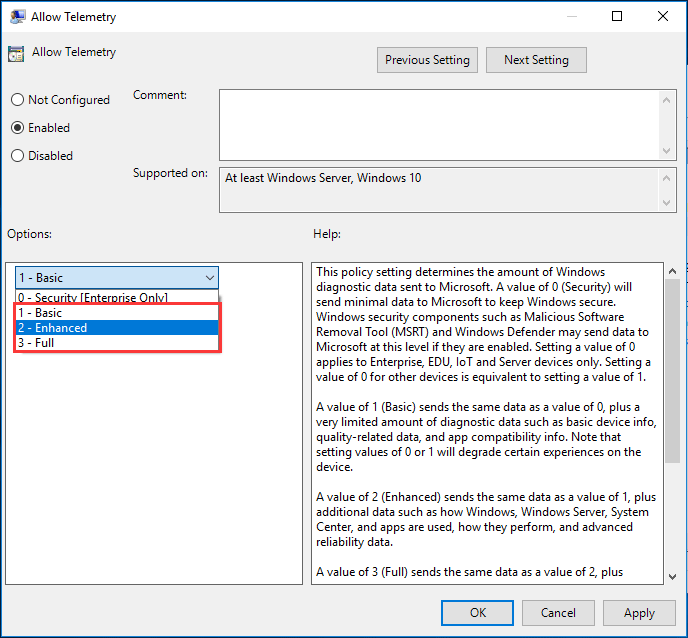688x638 pixels.
Task: Confirm with the OK button
Action: 477,613
